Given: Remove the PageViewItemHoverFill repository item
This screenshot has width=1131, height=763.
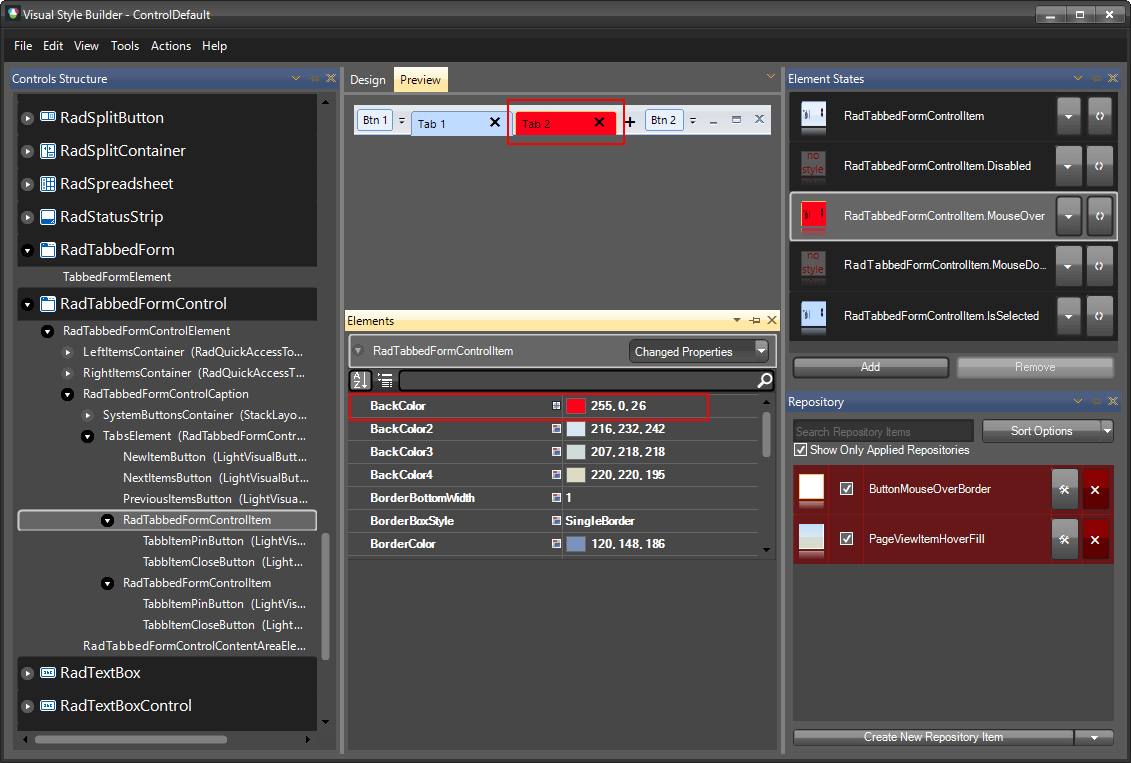Looking at the screenshot, I should pos(1095,539).
